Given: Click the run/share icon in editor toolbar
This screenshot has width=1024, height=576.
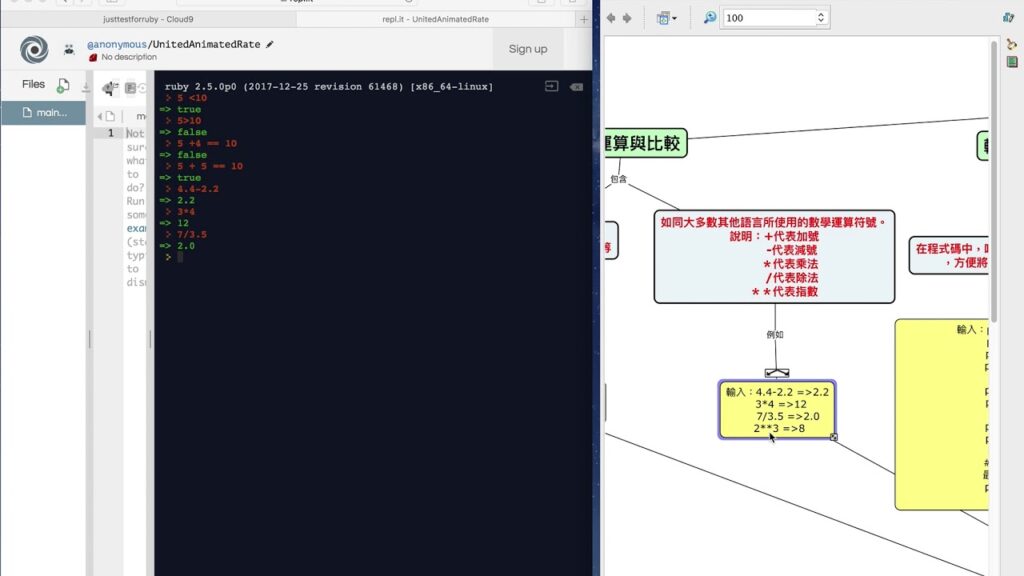Looking at the screenshot, I should pos(110,88).
